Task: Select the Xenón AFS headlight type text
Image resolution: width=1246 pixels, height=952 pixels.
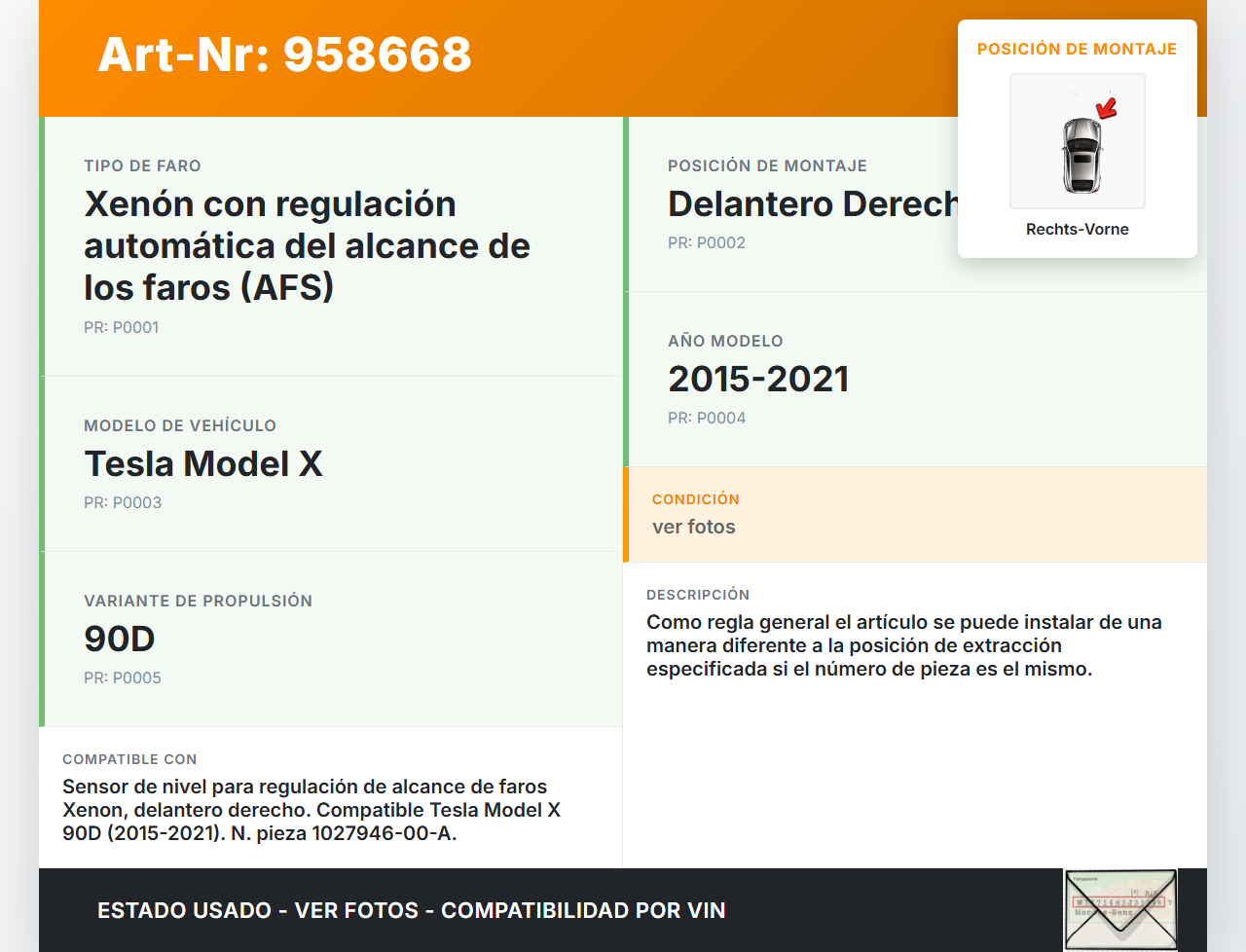Action: click(307, 245)
